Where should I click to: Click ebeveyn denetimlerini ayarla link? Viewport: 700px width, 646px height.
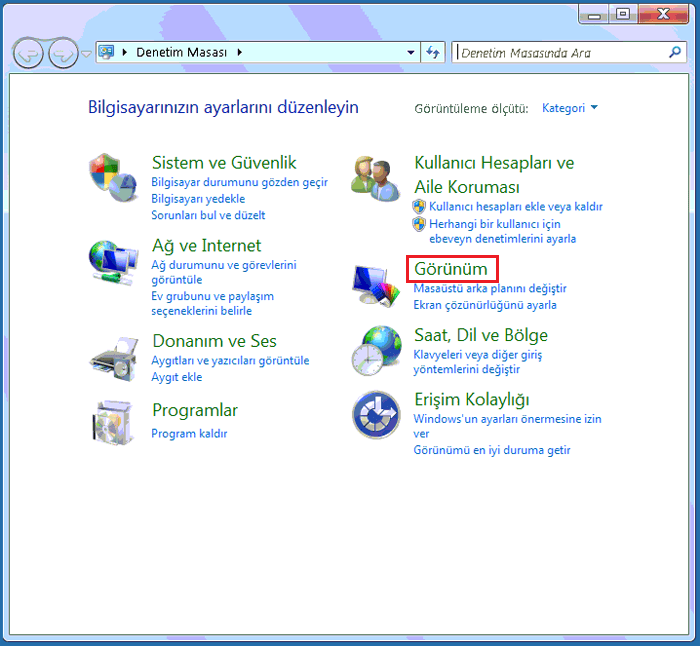pos(502,231)
